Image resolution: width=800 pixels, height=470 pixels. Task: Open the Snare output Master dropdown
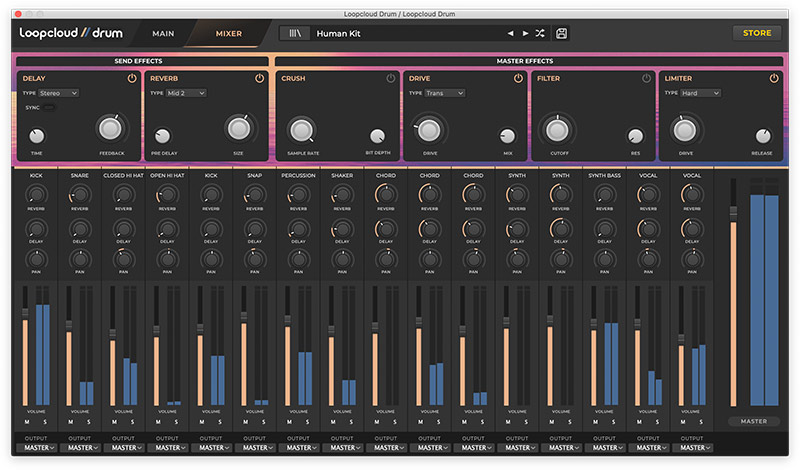[80, 448]
